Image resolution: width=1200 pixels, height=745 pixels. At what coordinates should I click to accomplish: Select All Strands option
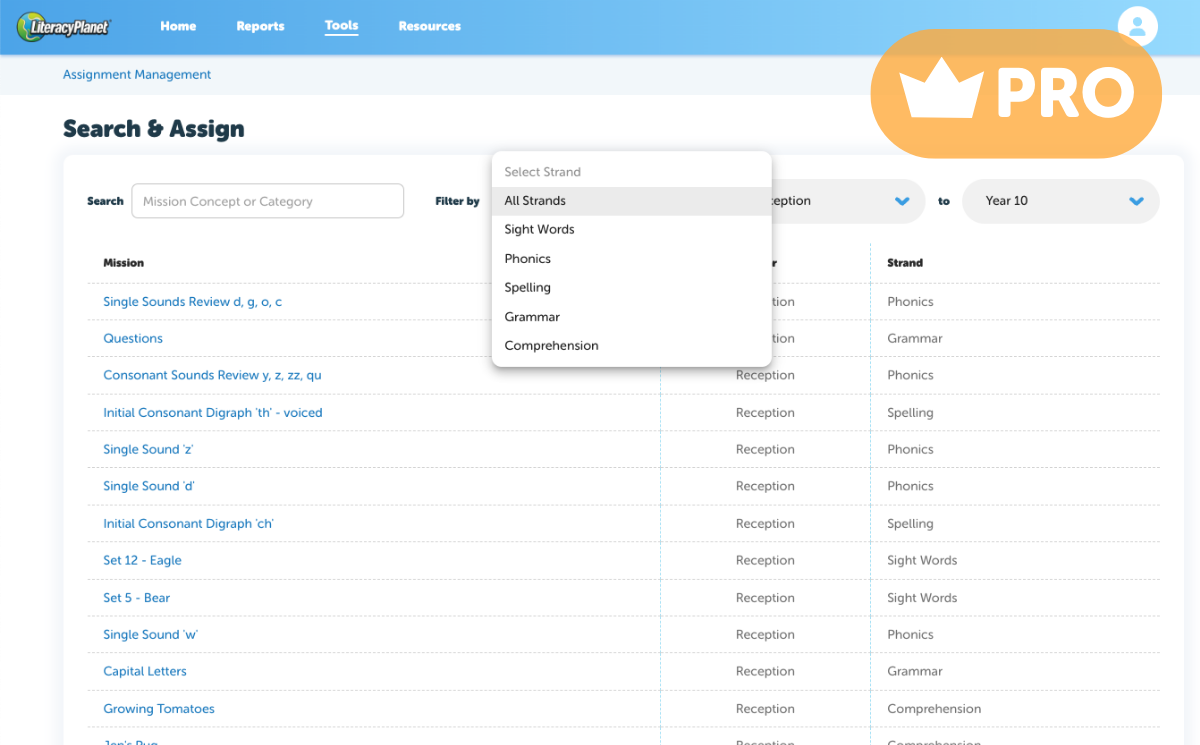point(535,201)
